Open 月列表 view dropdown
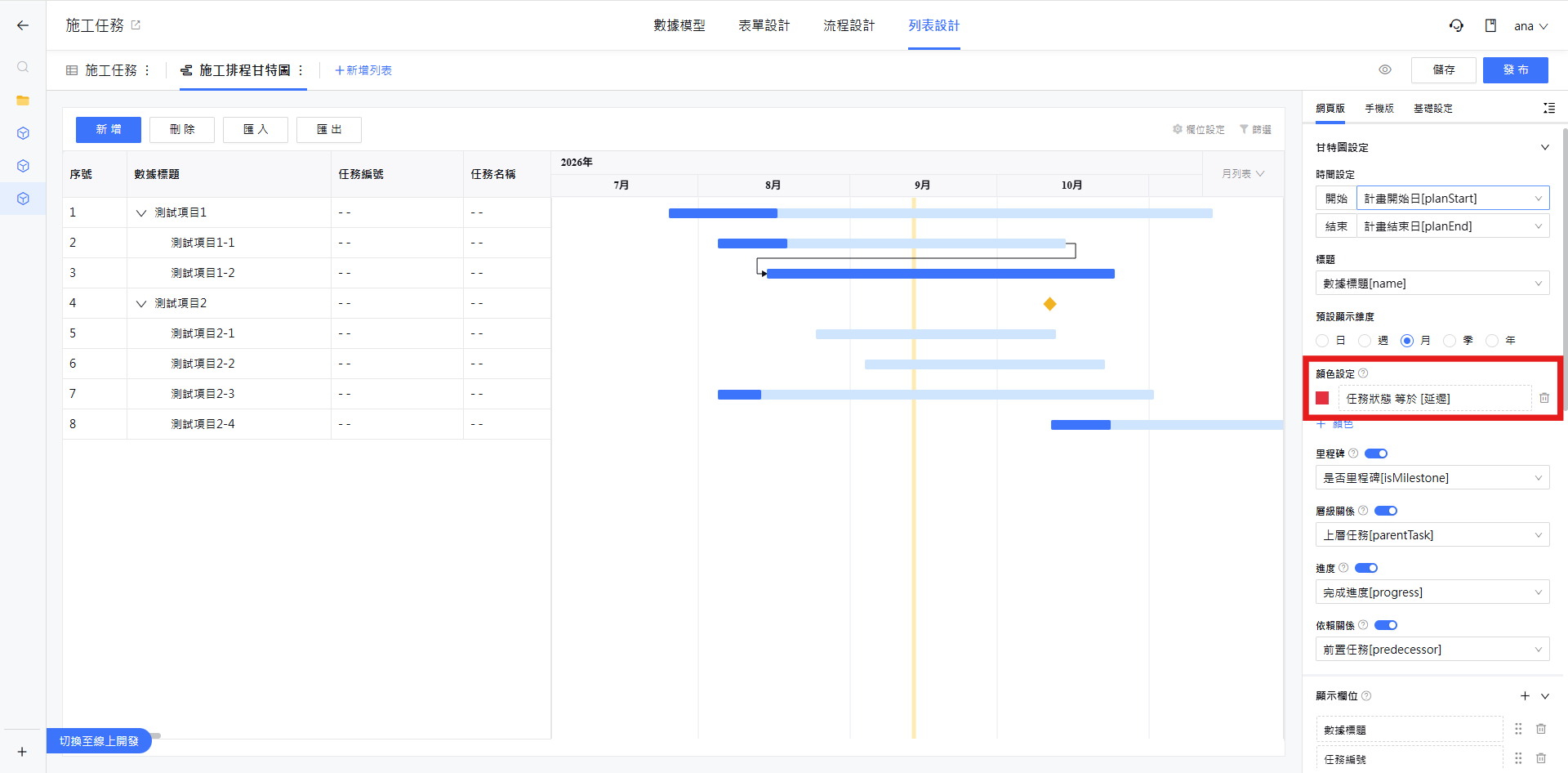Image resolution: width=1568 pixels, height=773 pixels. pos(1243,173)
